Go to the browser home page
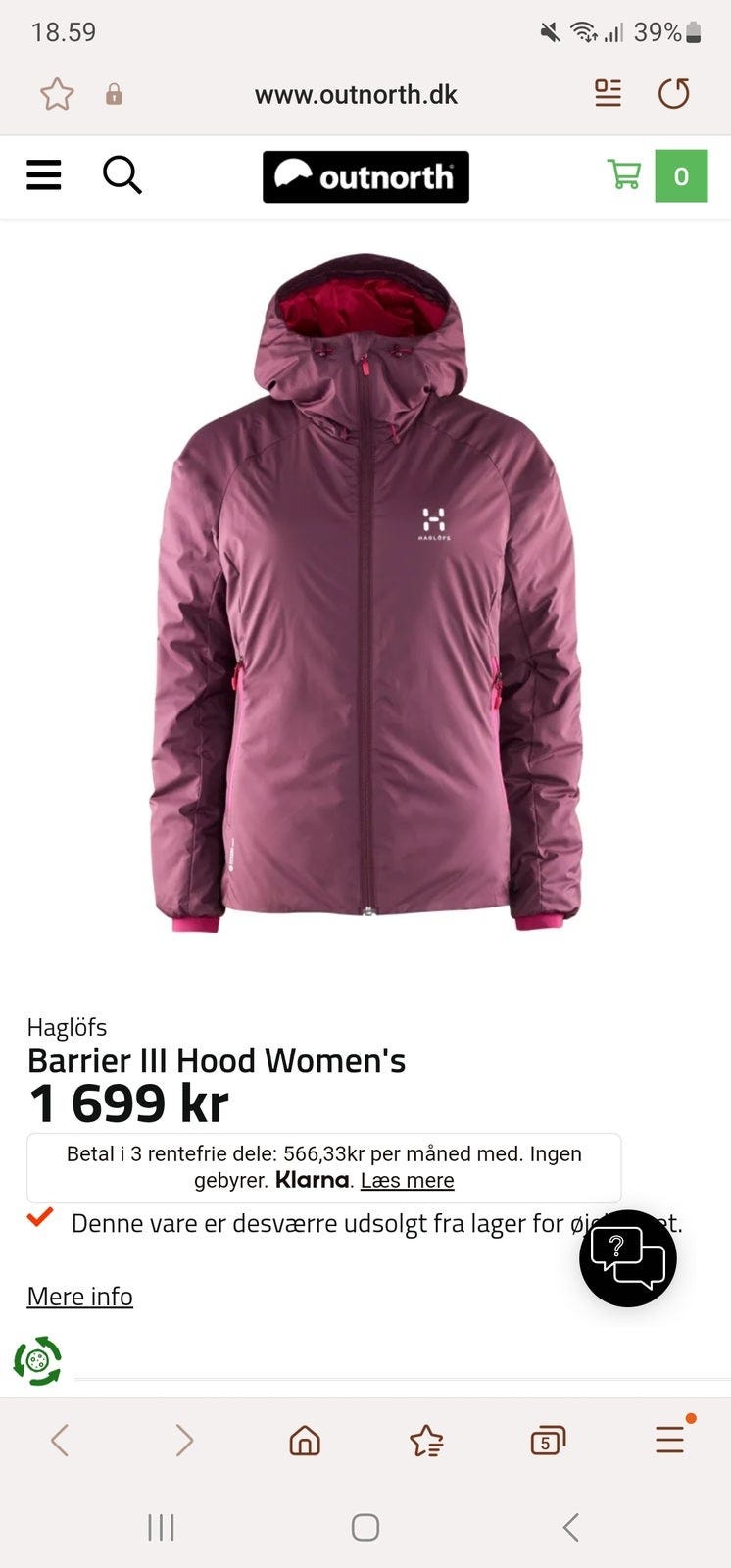Image resolution: width=731 pixels, height=1568 pixels. pyautogui.click(x=305, y=1441)
